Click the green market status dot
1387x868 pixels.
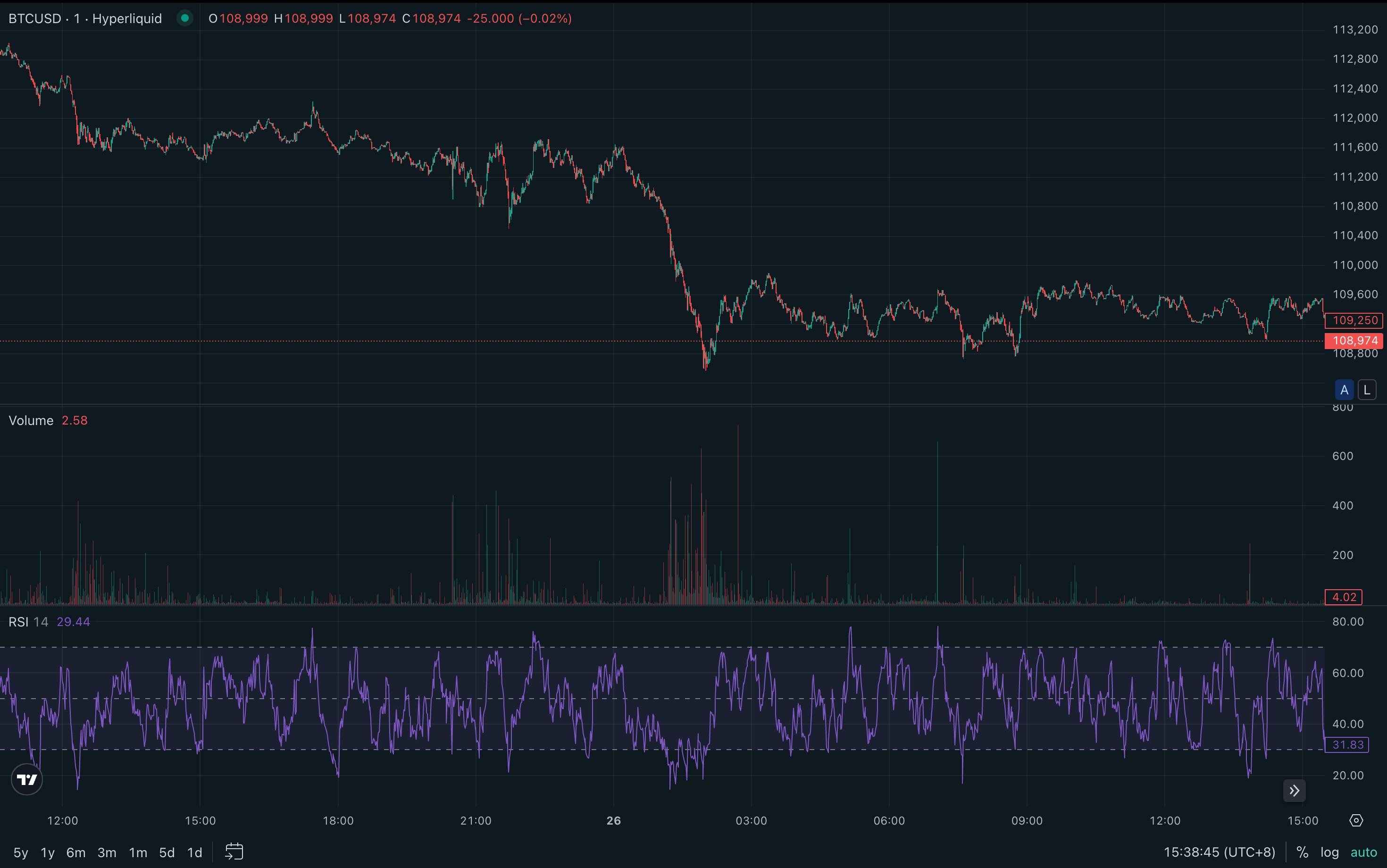coord(185,18)
